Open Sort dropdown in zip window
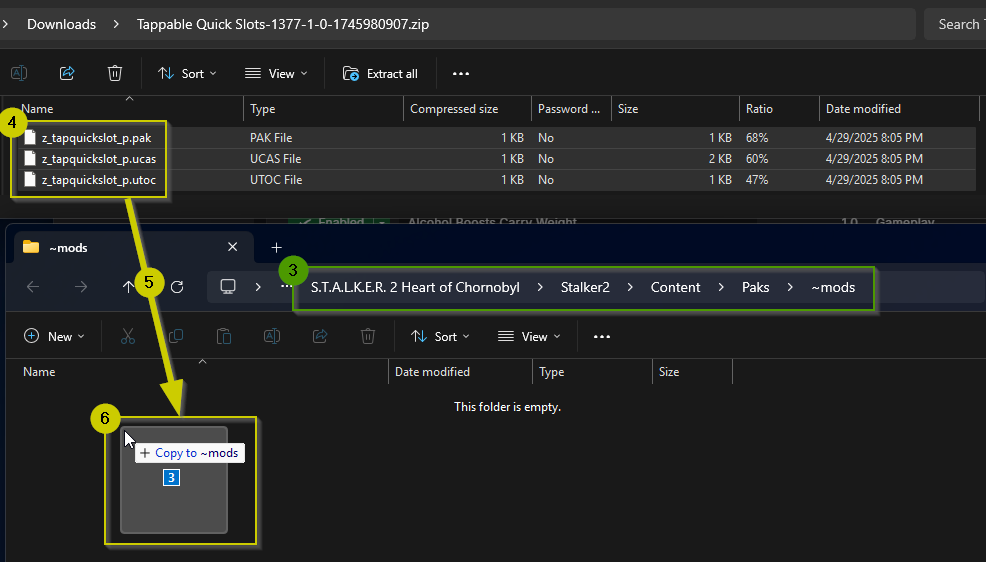Viewport: 986px width, 562px height. point(187,74)
